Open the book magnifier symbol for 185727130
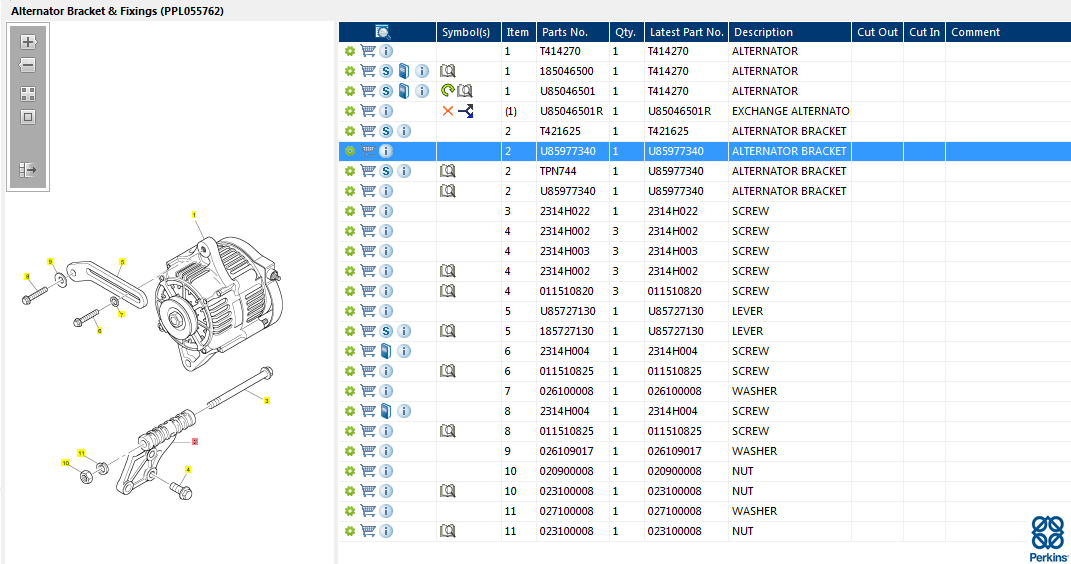The height and width of the screenshot is (564, 1071). [x=447, y=331]
